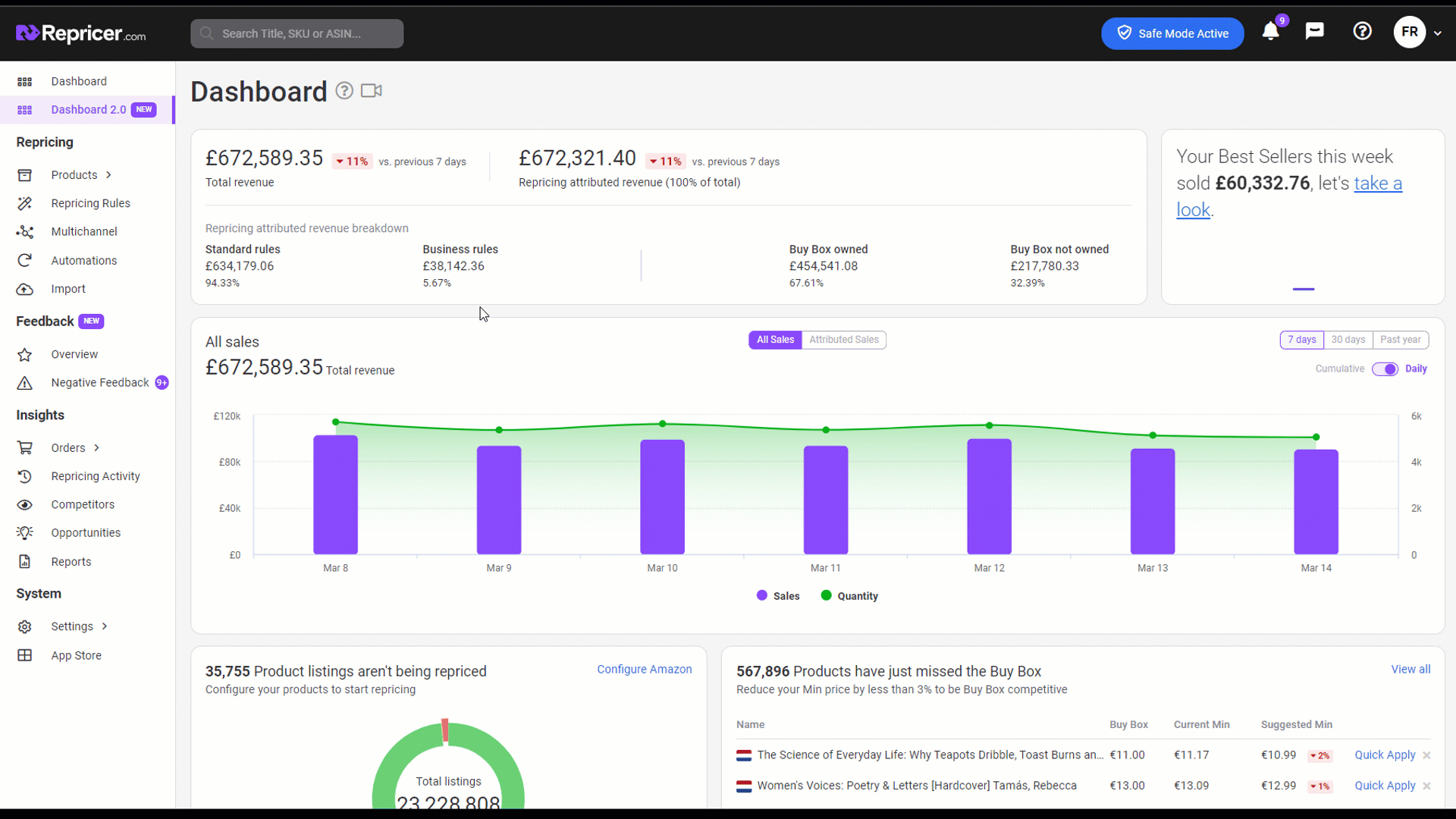The width and height of the screenshot is (1456, 819).
Task: Quick Apply for Women's Voices Poetry & Letters
Action: pos(1385,786)
